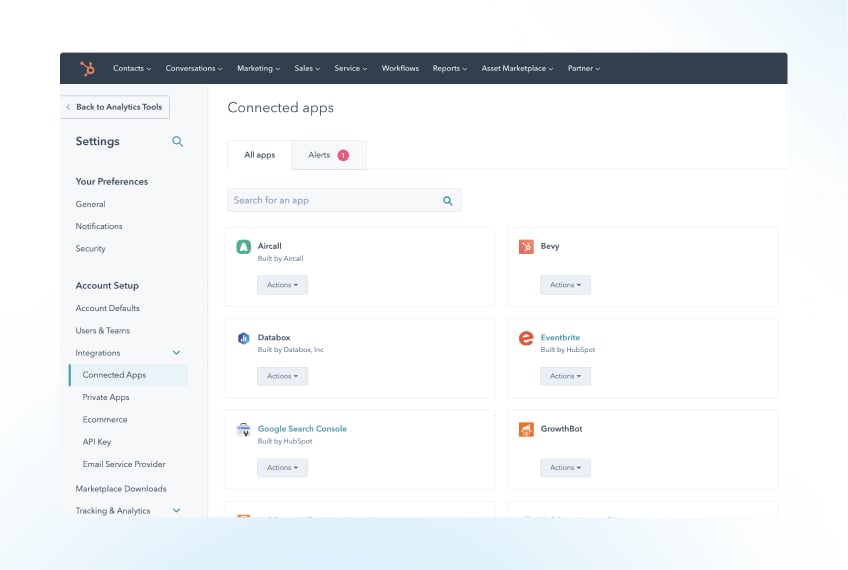The image size is (848, 570).
Task: Open Actions dropdown for Google Search Console
Action: 282,468
